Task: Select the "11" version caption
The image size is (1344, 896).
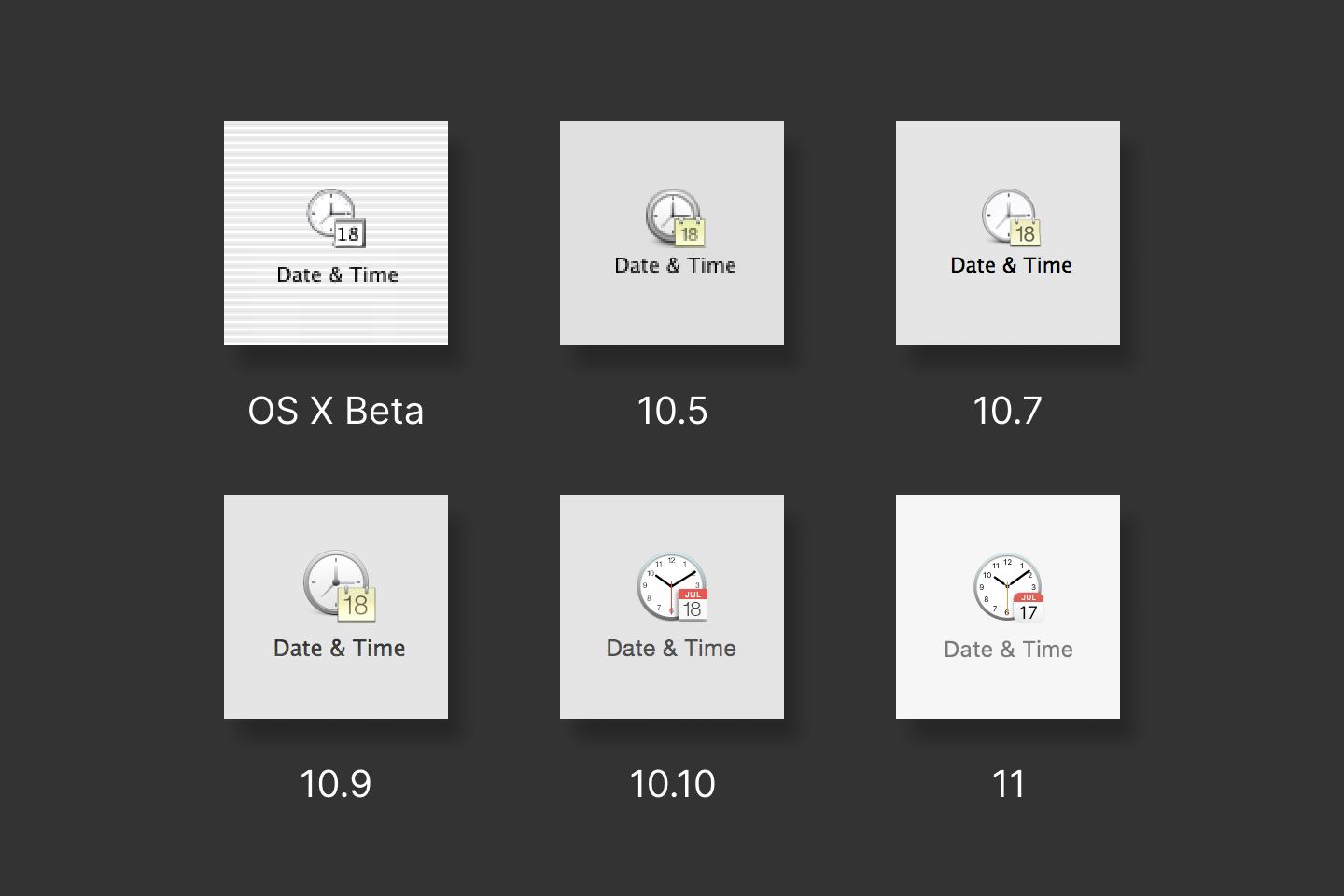Action: click(1008, 784)
